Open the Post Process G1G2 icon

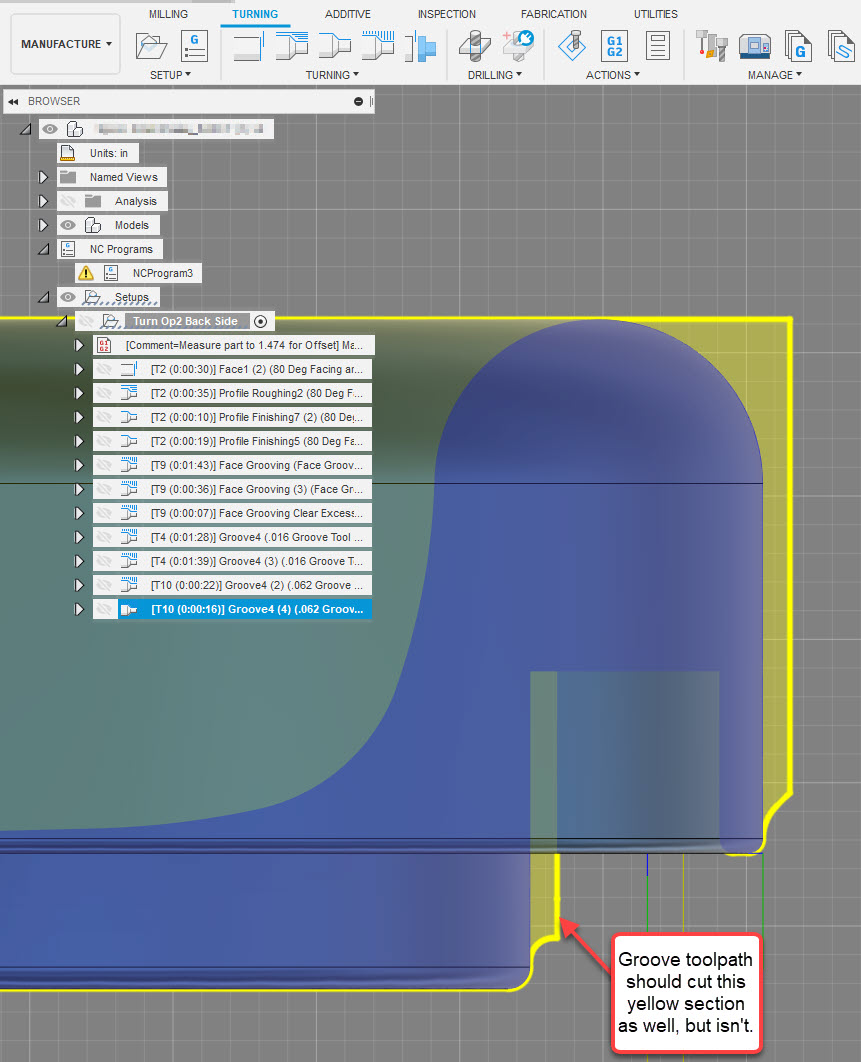click(x=614, y=45)
